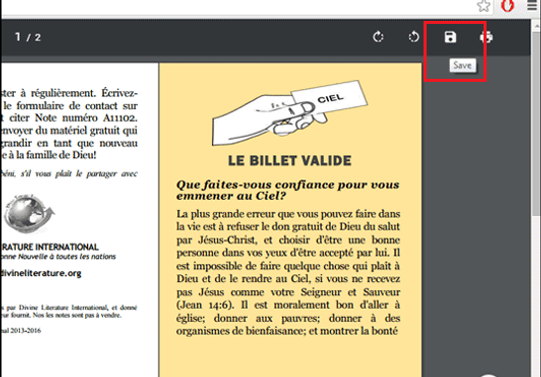Click the RATURE INTERNATIONAL title text
The width and height of the screenshot is (541, 377).
point(49,247)
